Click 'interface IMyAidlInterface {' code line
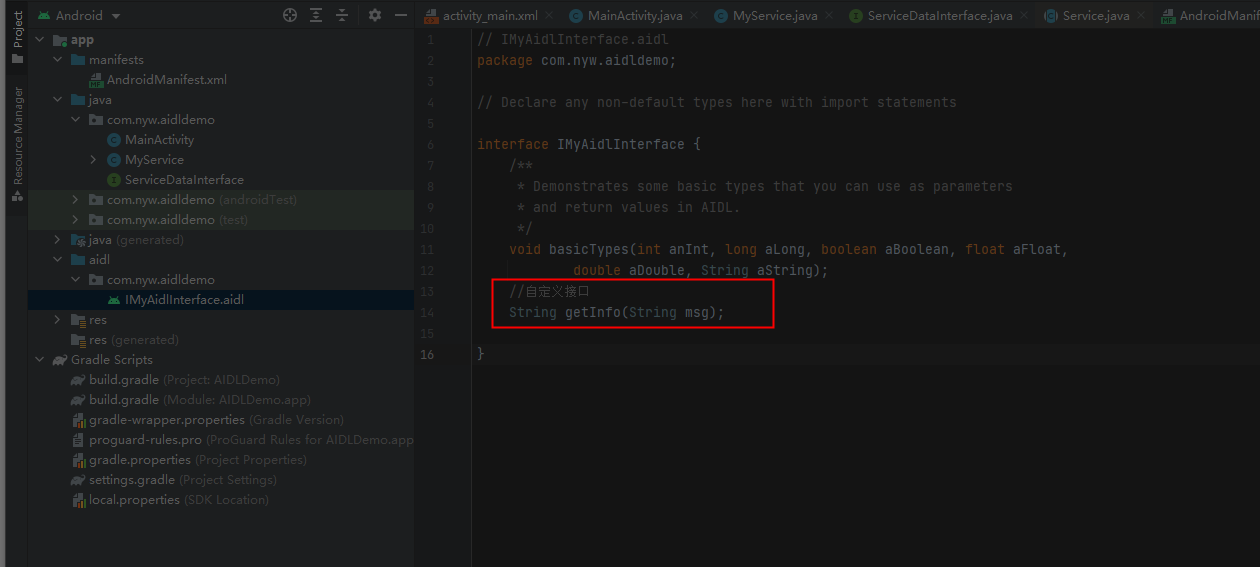The image size is (1260, 567). coord(589,144)
